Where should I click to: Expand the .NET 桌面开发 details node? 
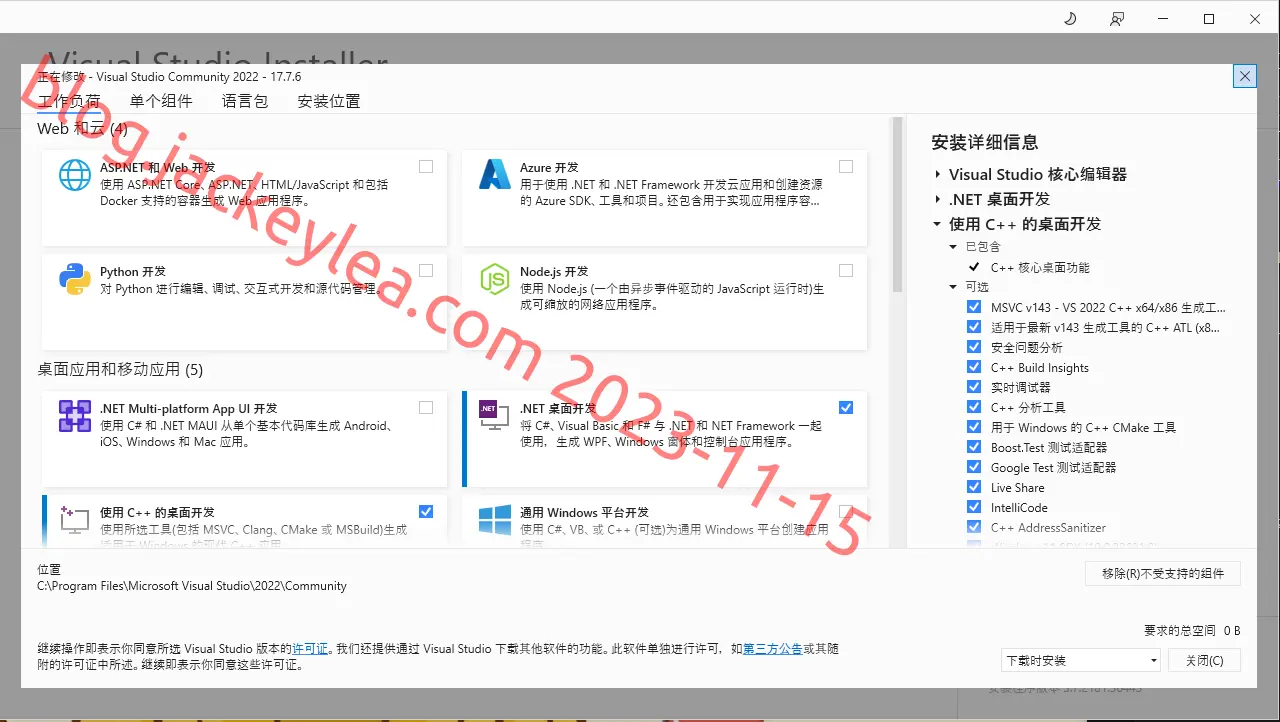click(938, 199)
